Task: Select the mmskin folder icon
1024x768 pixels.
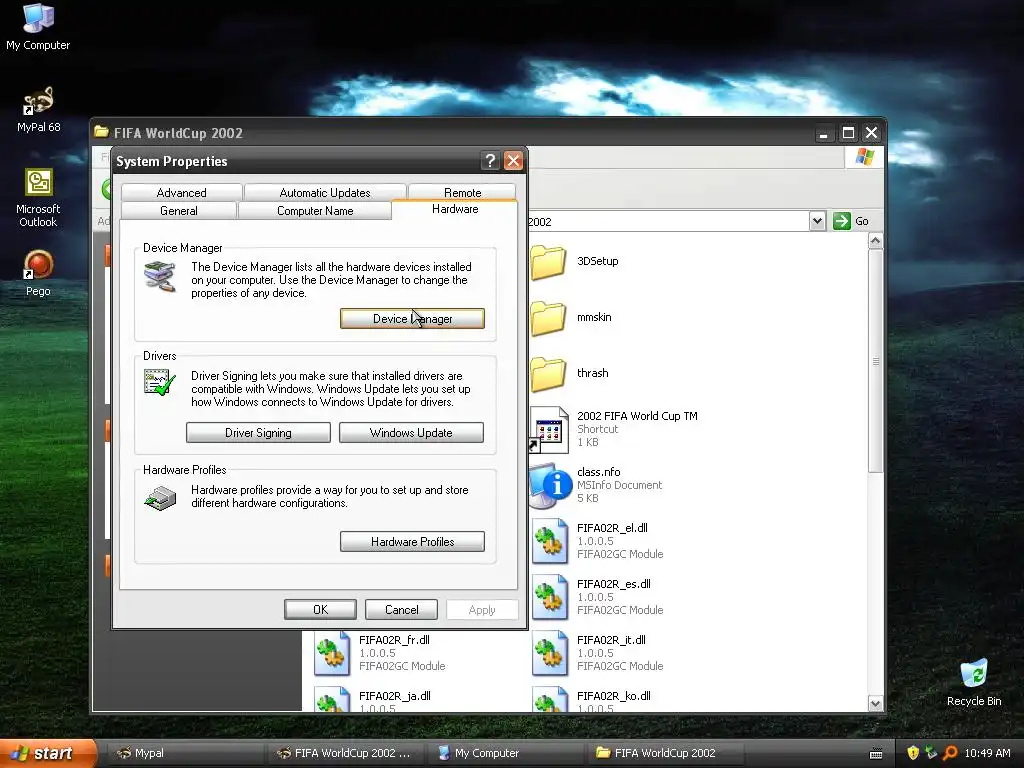Action: pos(548,319)
